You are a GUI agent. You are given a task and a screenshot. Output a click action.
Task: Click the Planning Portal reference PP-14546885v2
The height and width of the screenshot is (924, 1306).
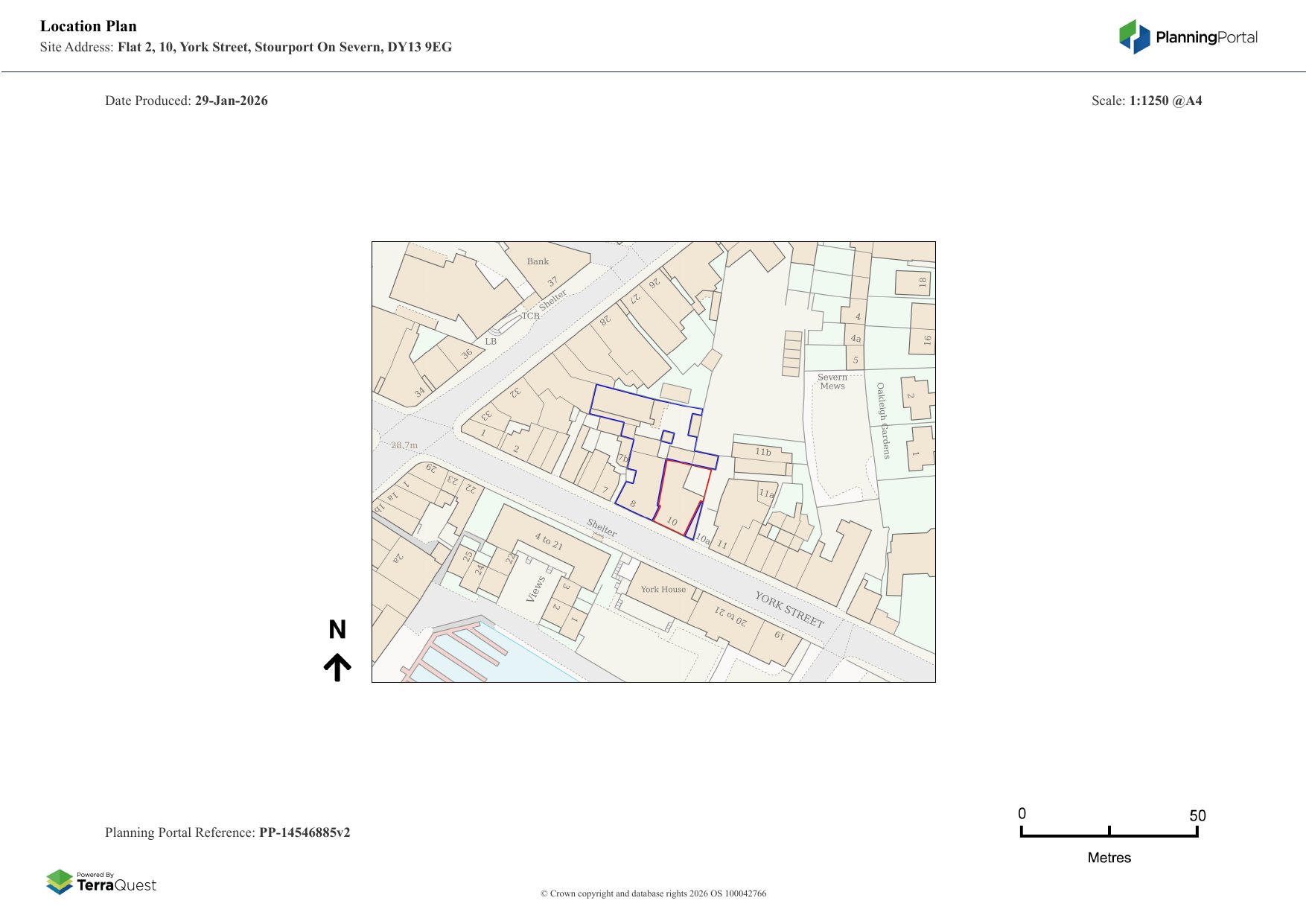coord(304,832)
